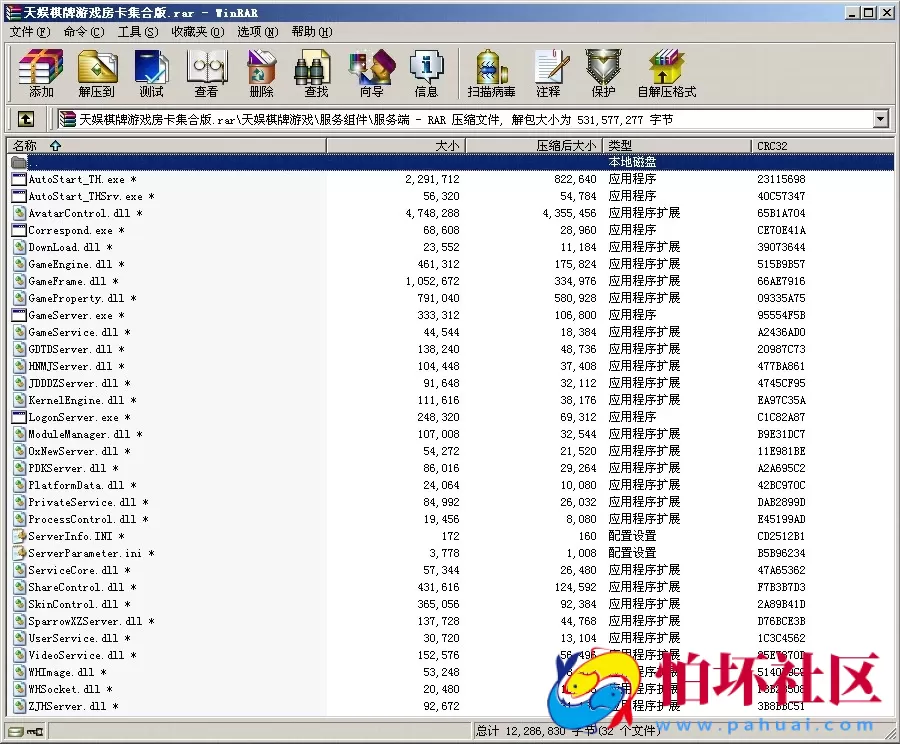Viewport: 900px width, 744px height.
Task: Open the 文件 (File) menu
Action: [24, 31]
